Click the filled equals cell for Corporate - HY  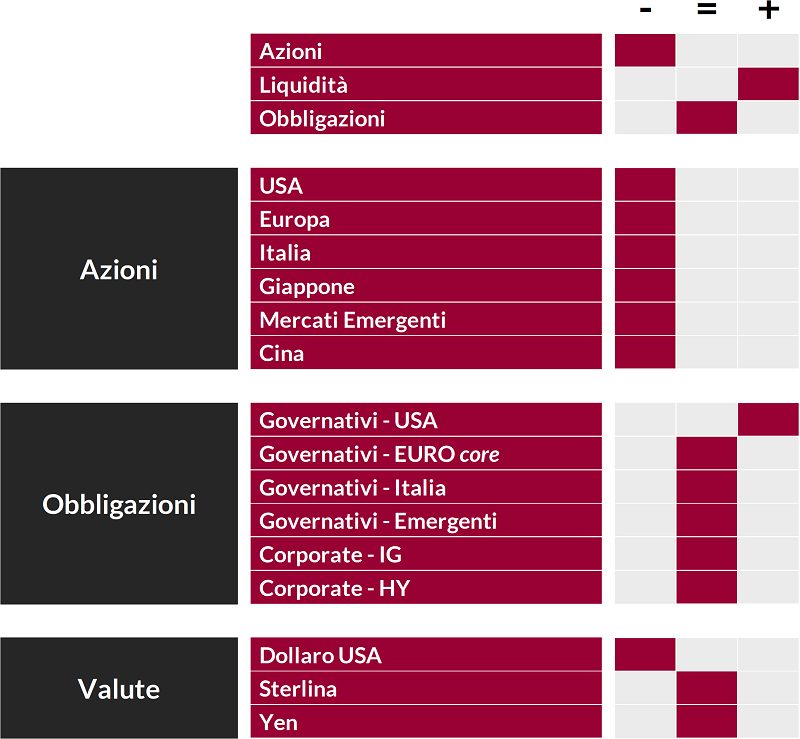tap(707, 587)
